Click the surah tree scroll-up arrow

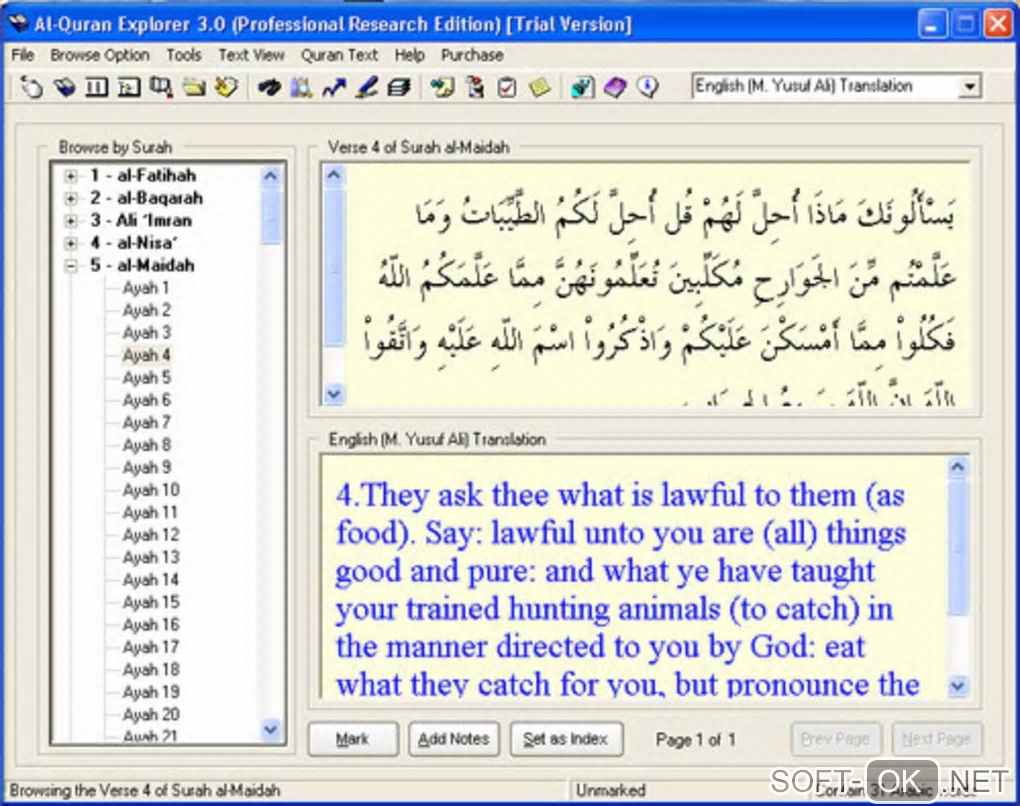pyautogui.click(x=271, y=176)
